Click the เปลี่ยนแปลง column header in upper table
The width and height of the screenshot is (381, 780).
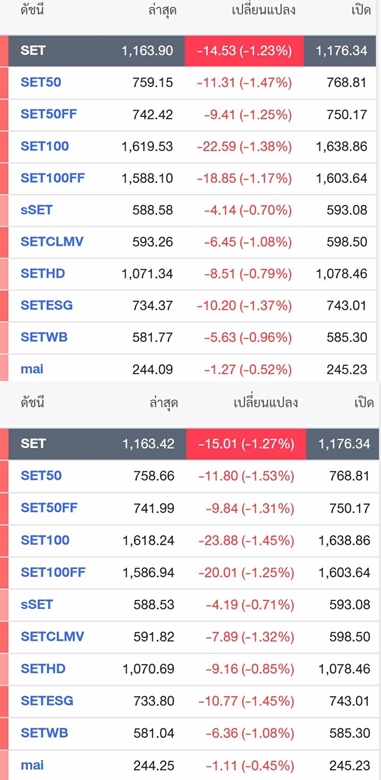click(x=264, y=9)
